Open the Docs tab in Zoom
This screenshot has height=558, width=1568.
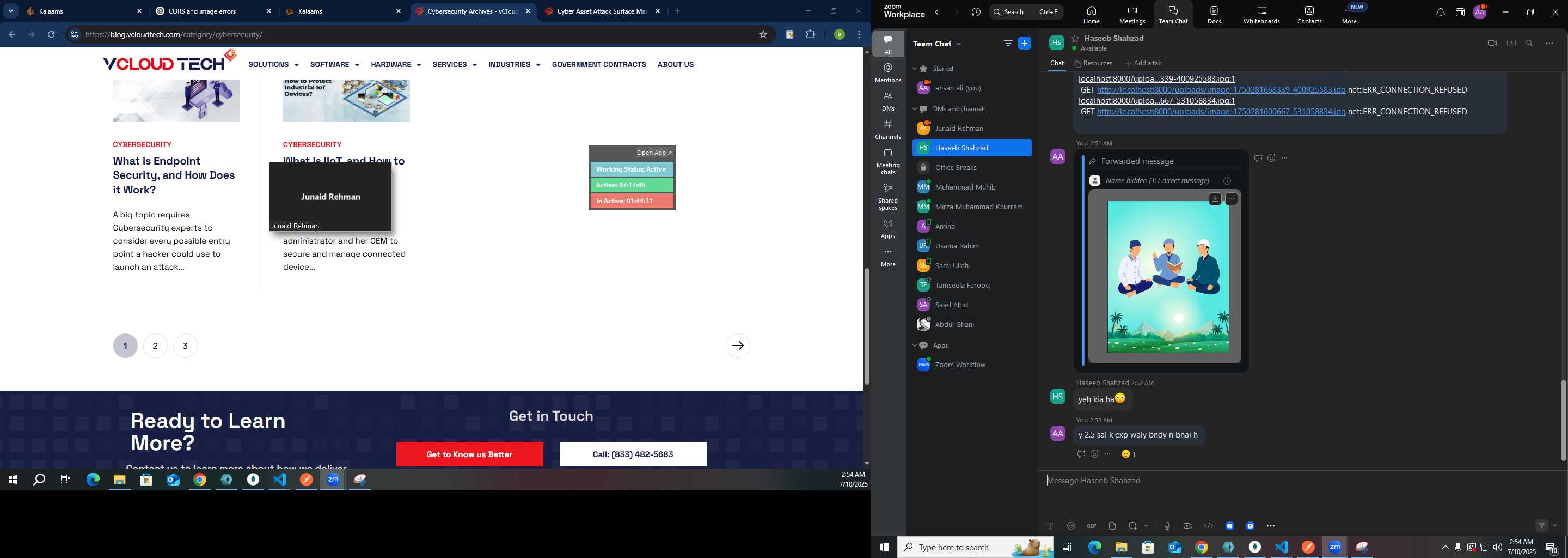tap(1214, 15)
